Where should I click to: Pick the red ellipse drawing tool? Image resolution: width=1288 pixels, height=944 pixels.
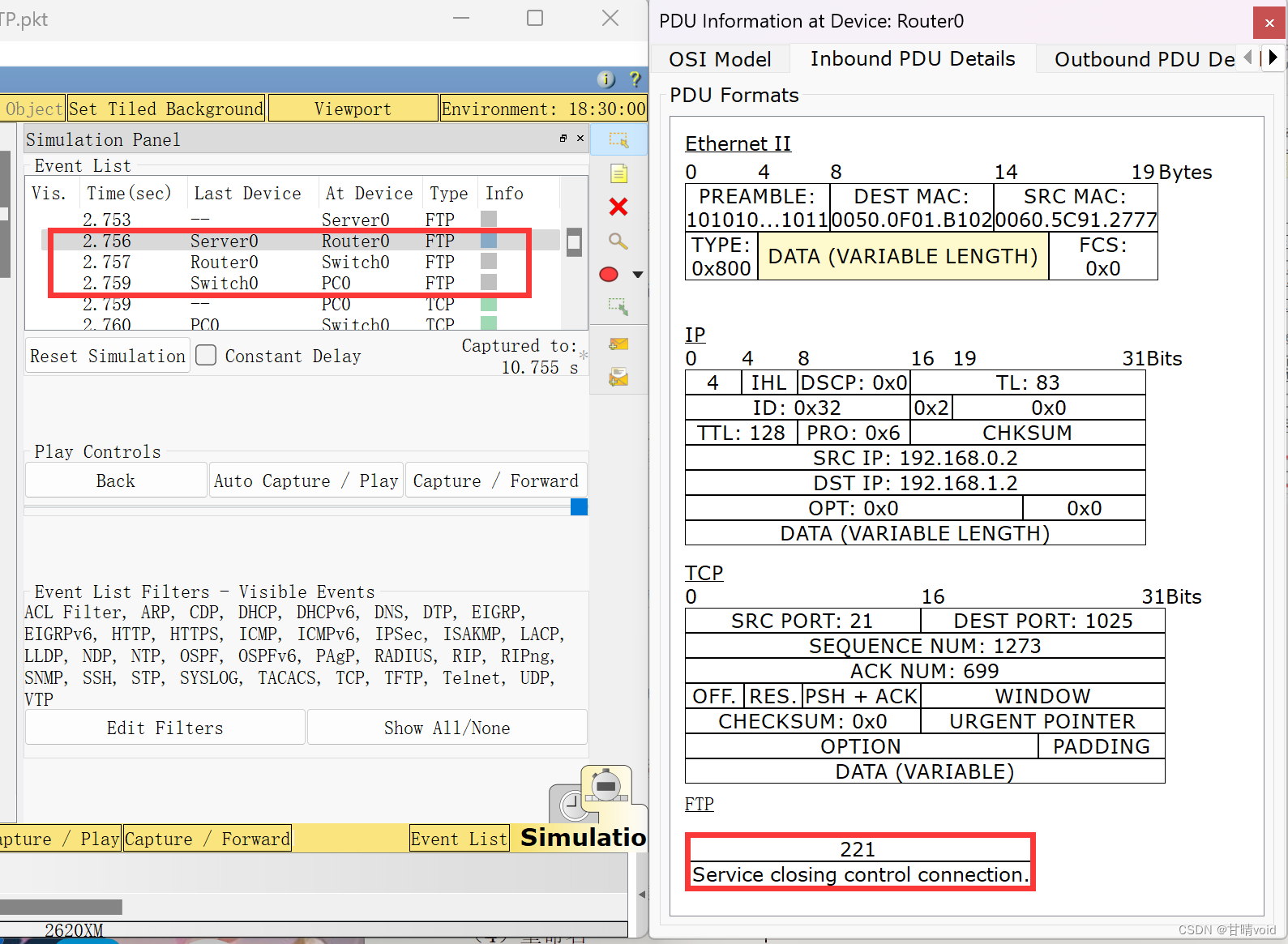tap(609, 274)
